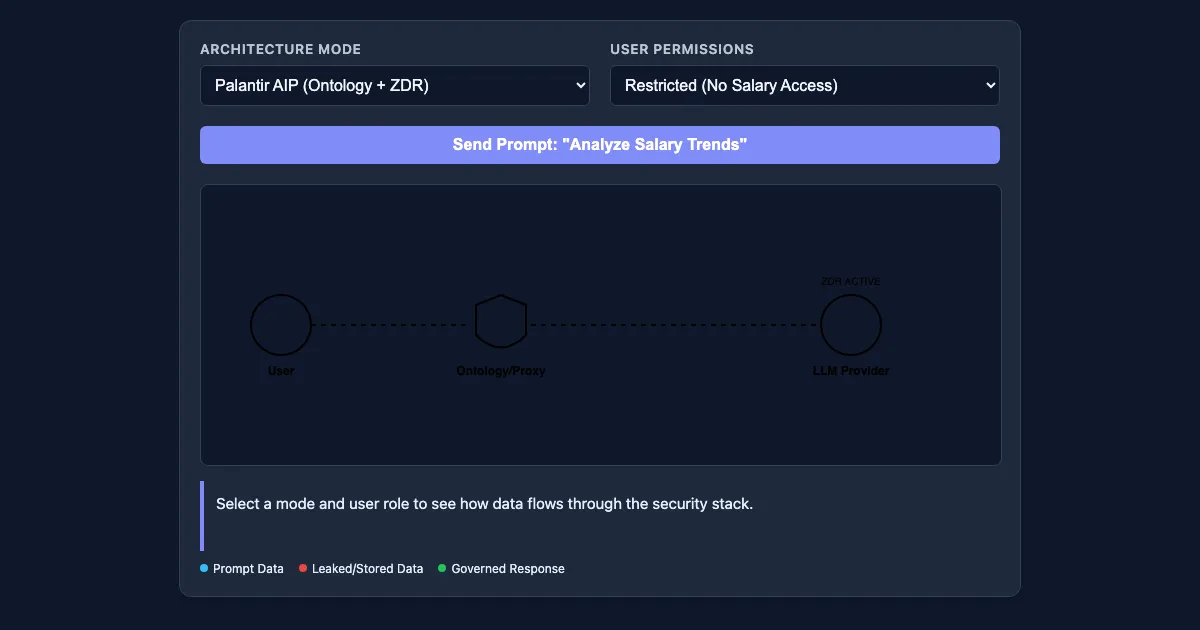Click the "ARCHITECTURE MODE" heading
1200x630 pixels.
281,49
